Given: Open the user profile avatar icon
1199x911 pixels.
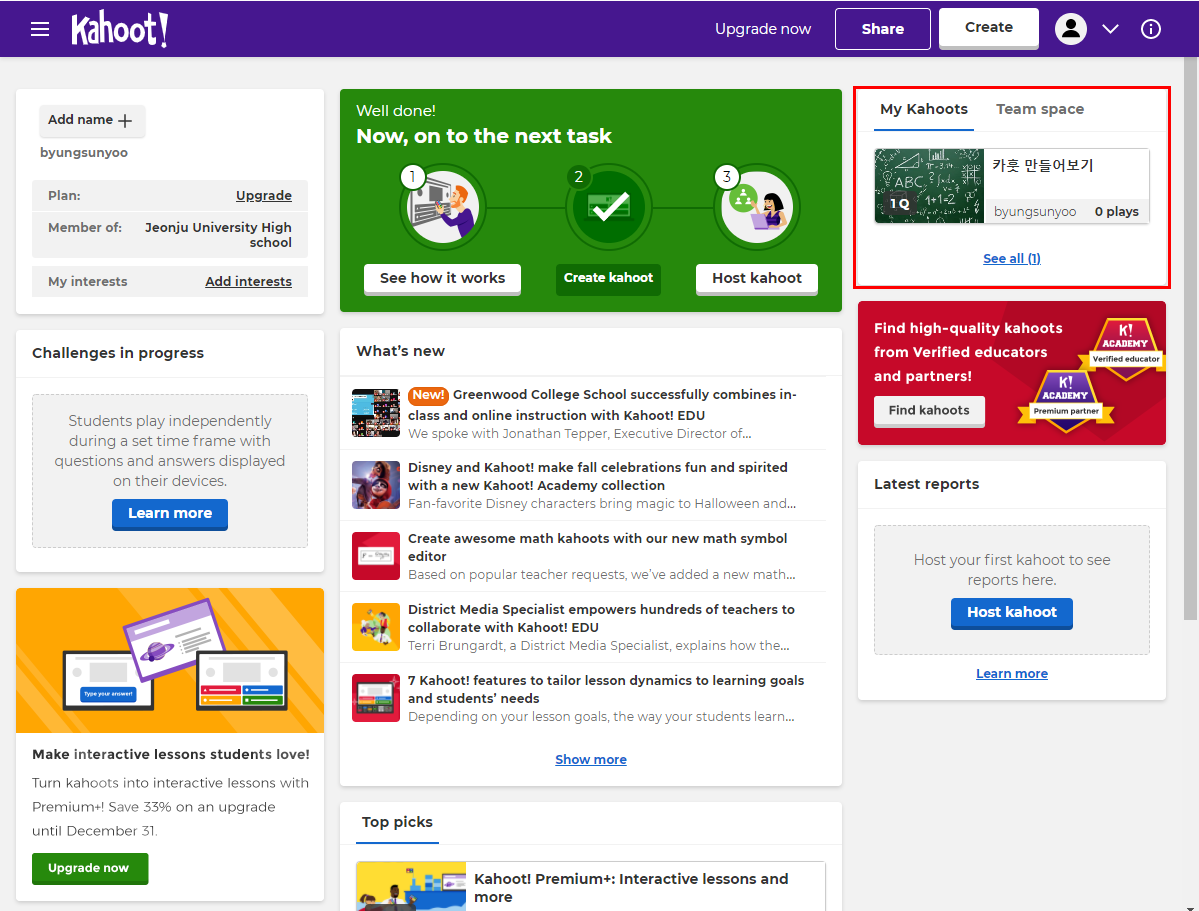Looking at the screenshot, I should [x=1071, y=29].
